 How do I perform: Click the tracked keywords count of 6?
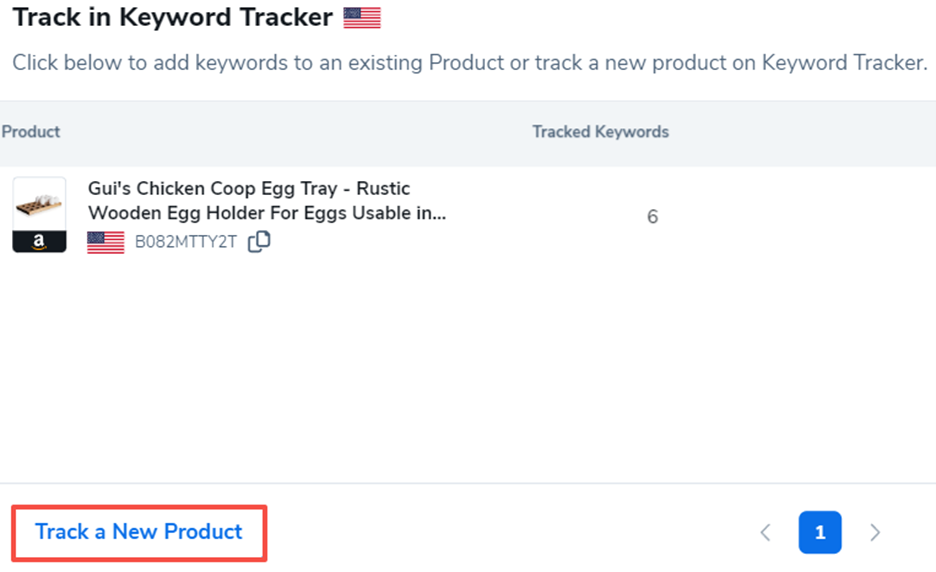[x=652, y=217]
